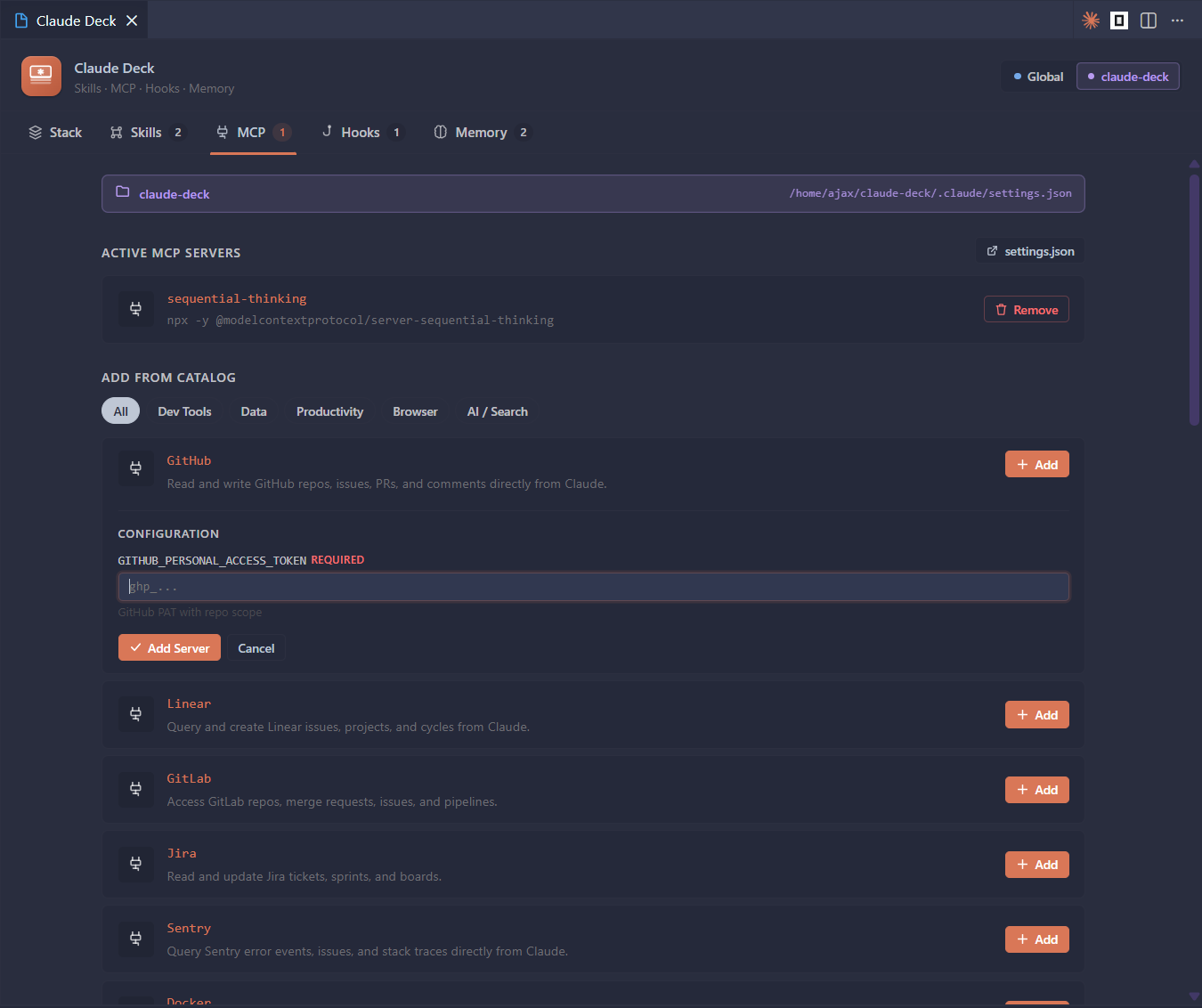
Task: Click the npx sequential-thinking command text
Action: pos(361,320)
